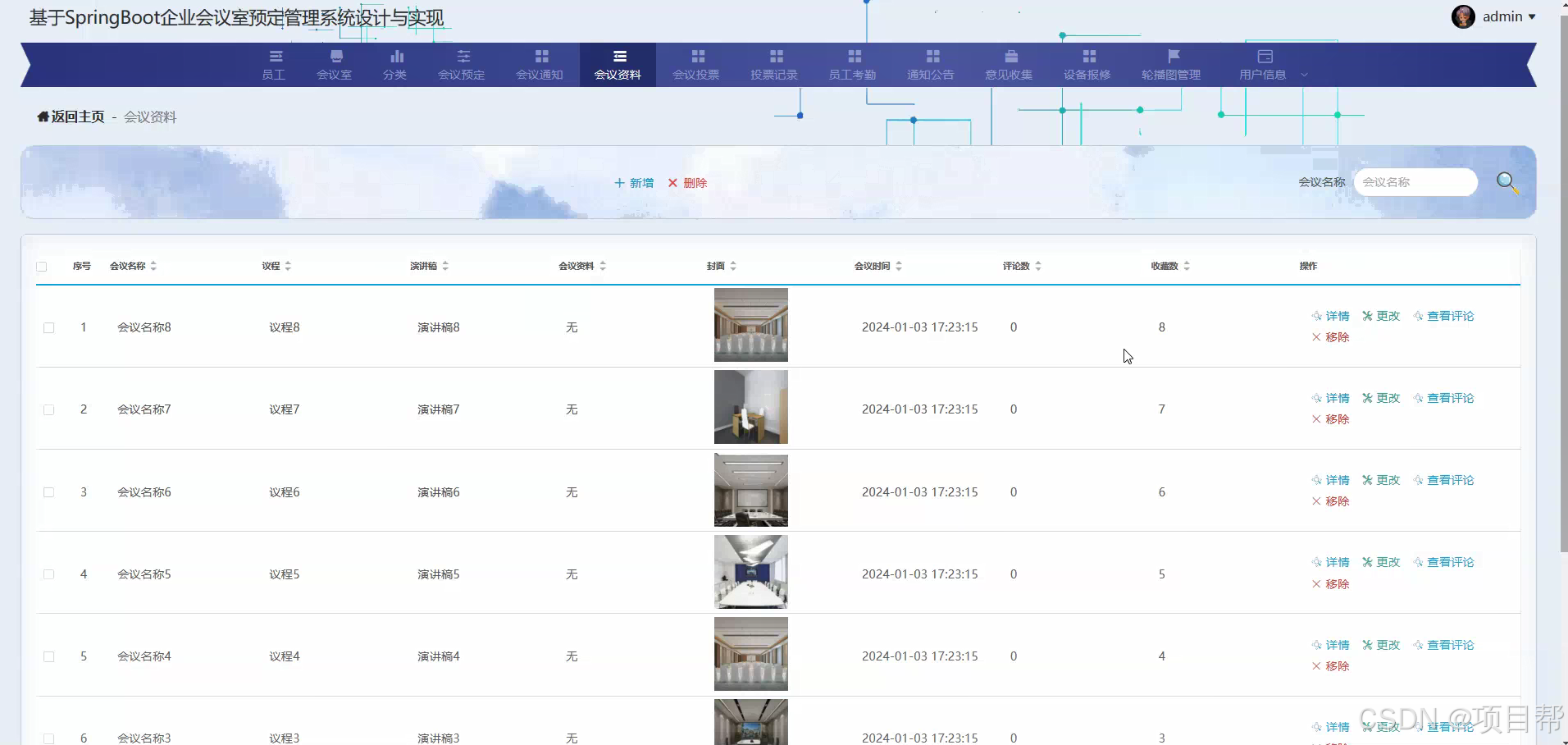Expand the 用户信息 menu chevron
This screenshot has width=1568, height=745.
coord(1304,75)
